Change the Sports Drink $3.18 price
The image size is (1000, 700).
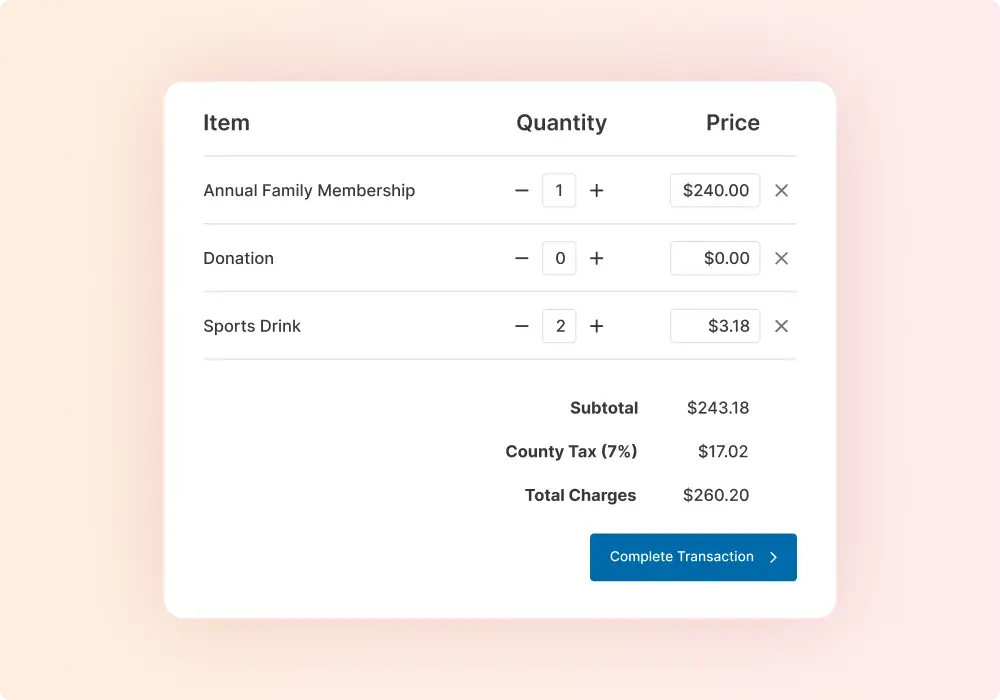coord(715,326)
